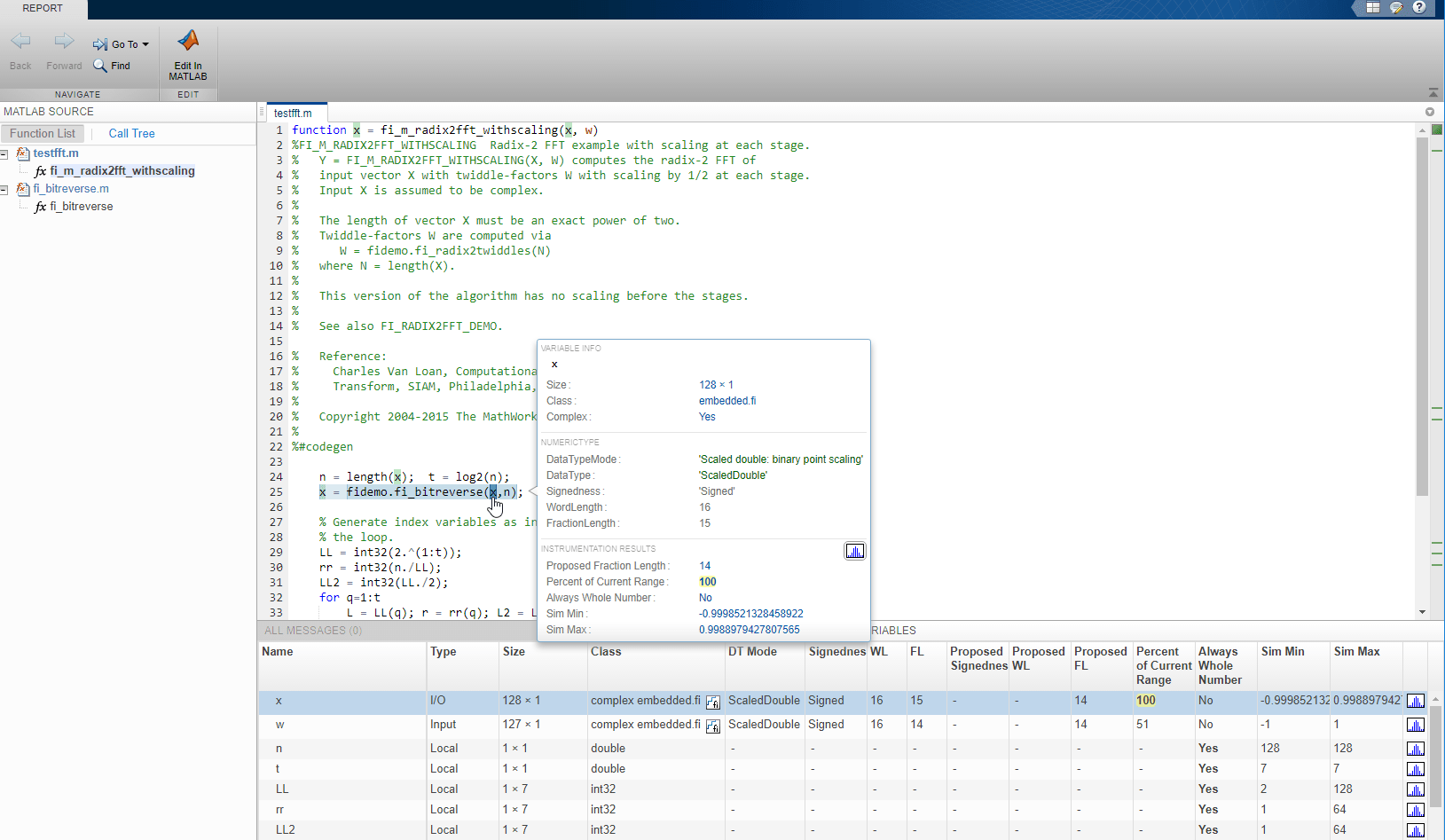The width and height of the screenshot is (1445, 840).
Task: Click the Find magnifier icon
Action: (100, 66)
